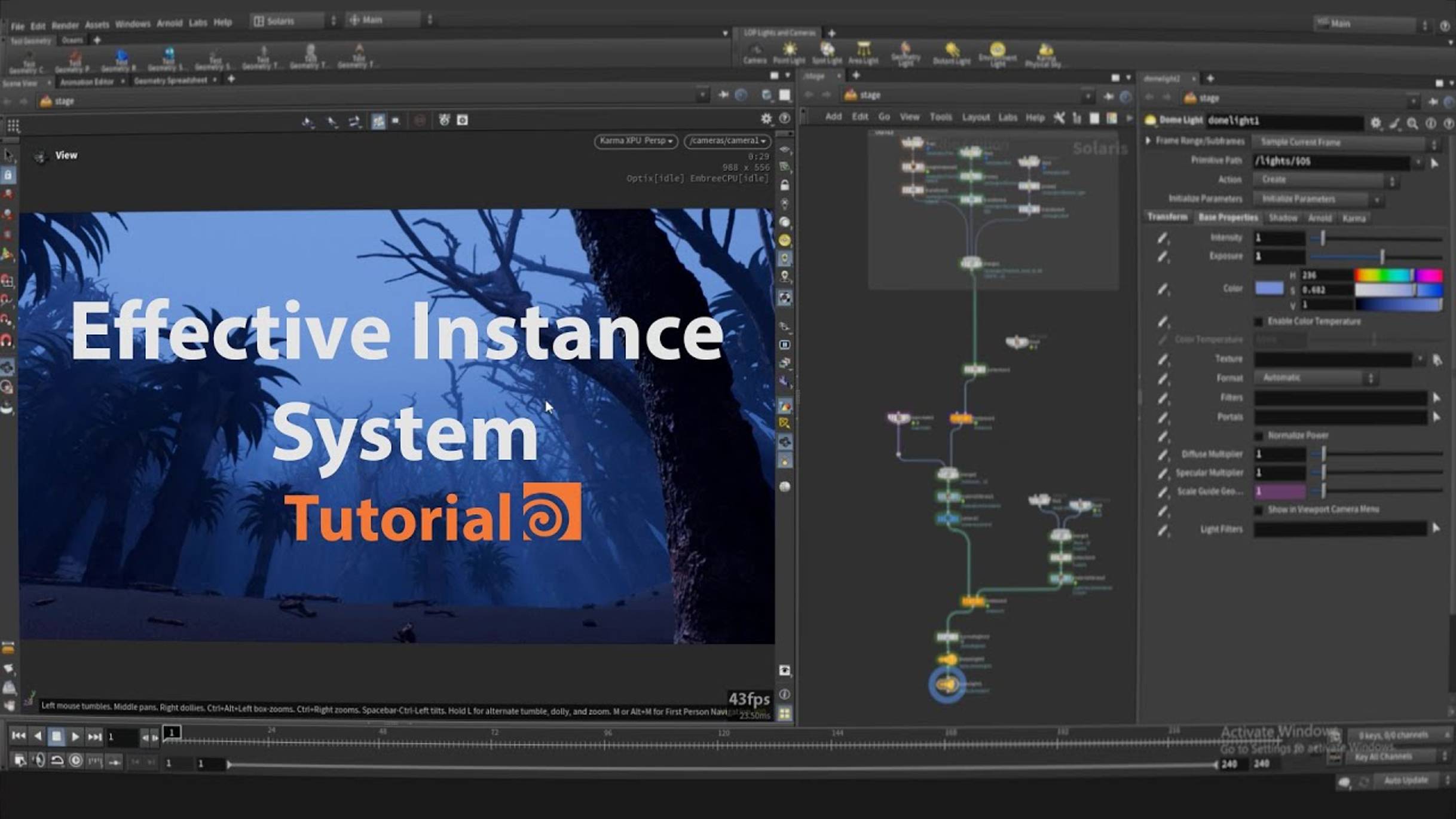1456x819 pixels.
Task: Switch to the Shadow tab
Action: click(x=1284, y=218)
